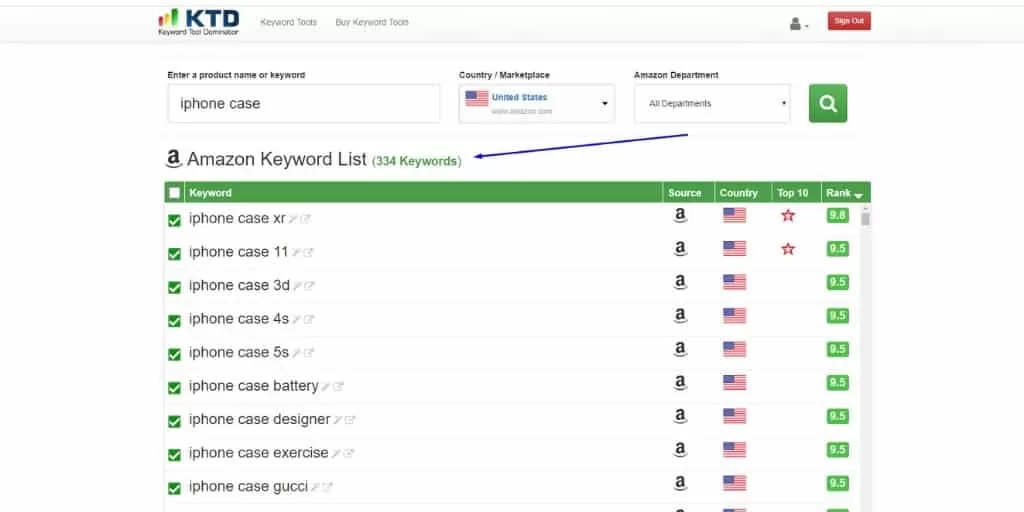Open Keyword Tools in top navigation
This screenshot has width=1024, height=512.
pos(288,22)
